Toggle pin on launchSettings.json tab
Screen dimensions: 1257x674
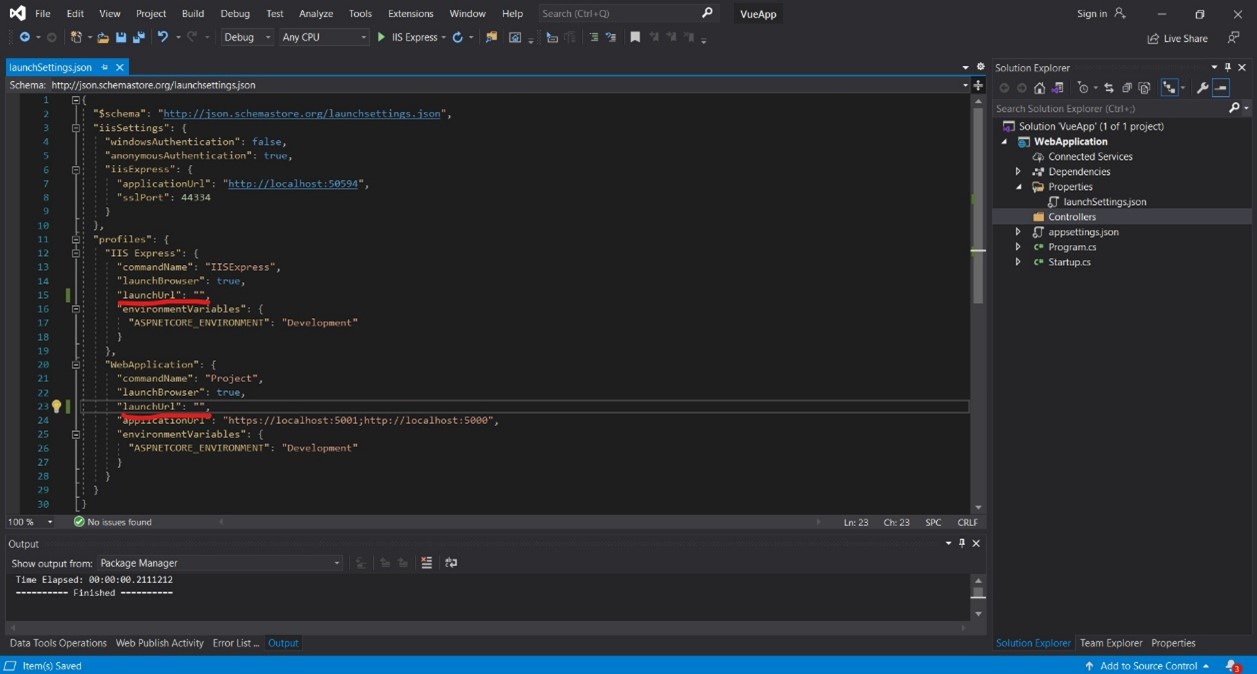[x=104, y=67]
